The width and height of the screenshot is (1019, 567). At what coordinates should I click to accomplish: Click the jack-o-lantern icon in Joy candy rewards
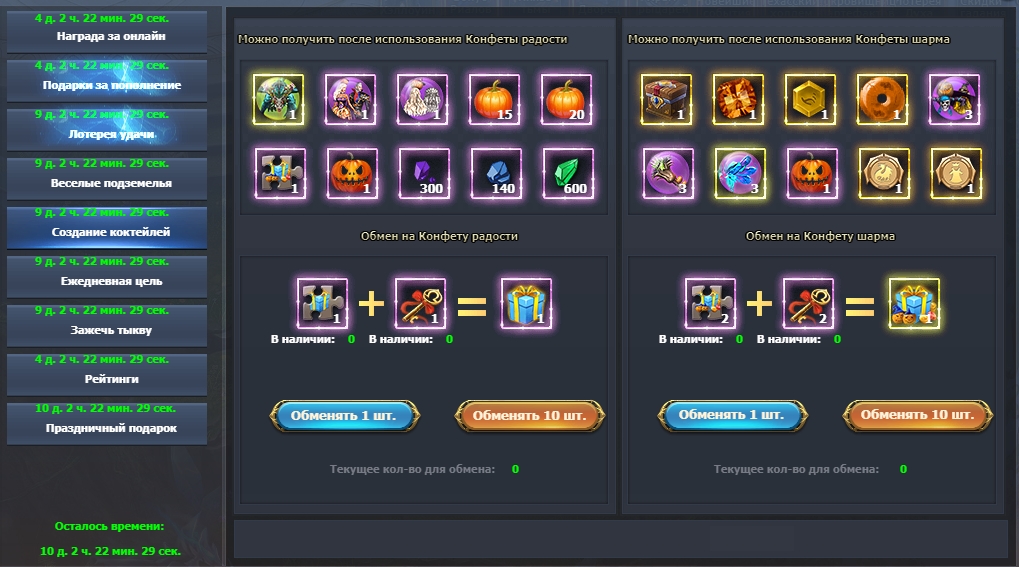click(x=352, y=174)
